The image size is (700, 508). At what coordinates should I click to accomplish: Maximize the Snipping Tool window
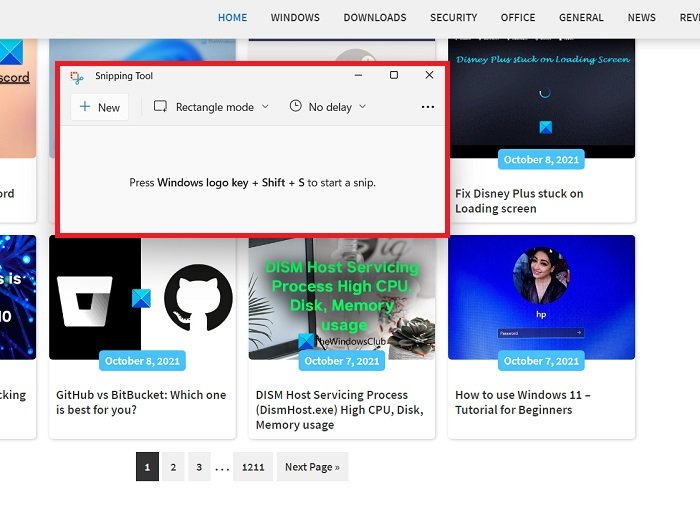pyautogui.click(x=393, y=76)
